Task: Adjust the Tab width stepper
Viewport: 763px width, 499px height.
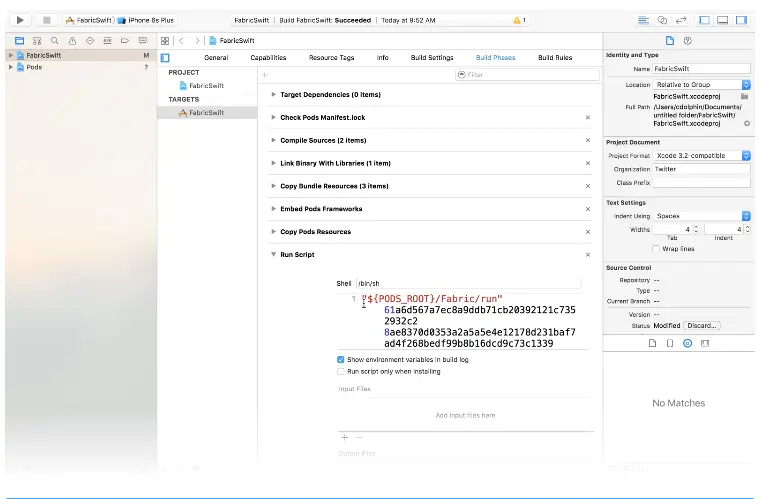Action: [x=696, y=229]
